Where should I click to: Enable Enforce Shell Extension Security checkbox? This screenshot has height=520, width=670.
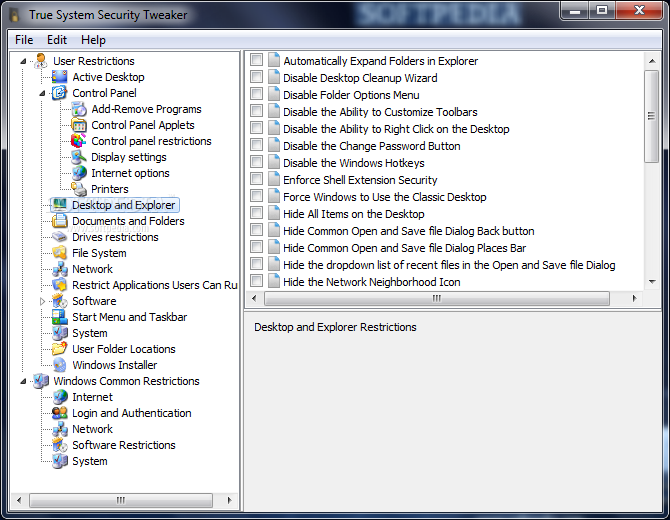point(256,179)
